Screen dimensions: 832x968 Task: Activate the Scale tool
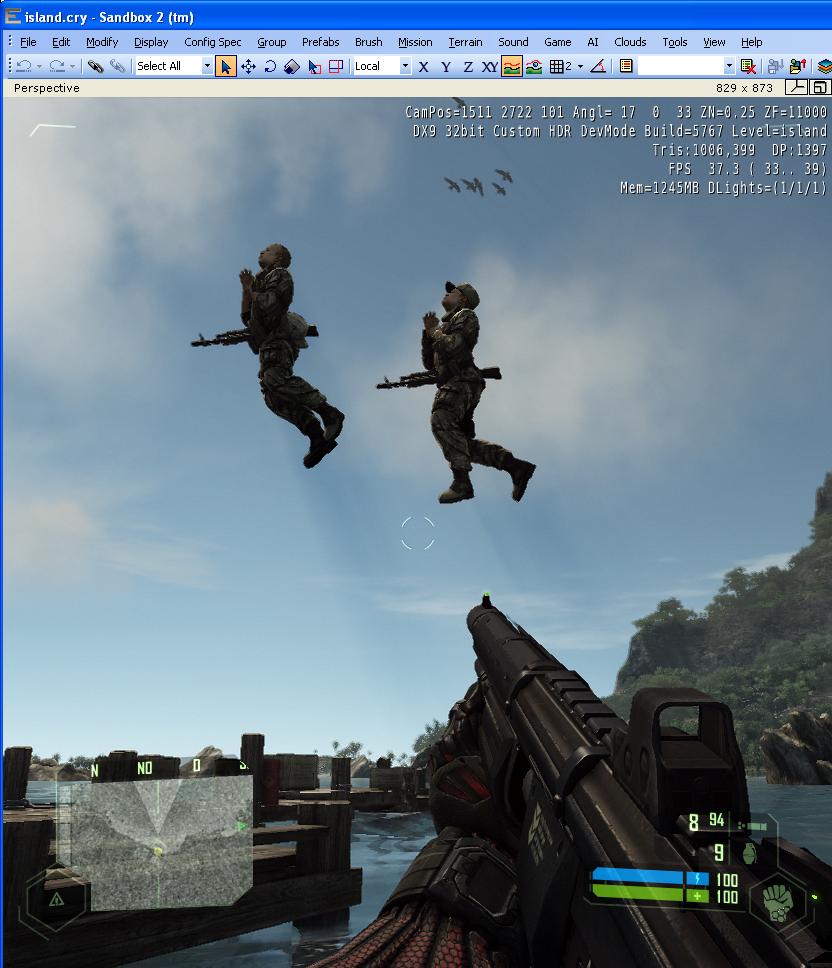(291, 66)
